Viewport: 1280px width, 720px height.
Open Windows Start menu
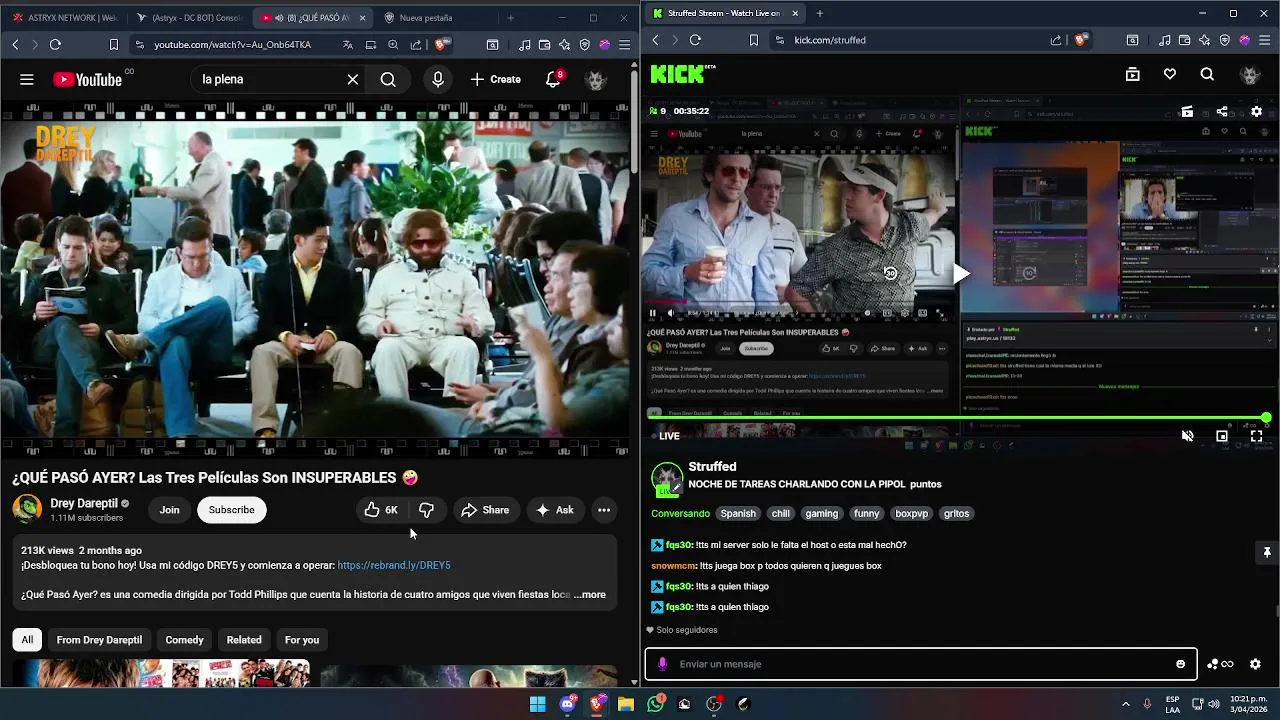(537, 704)
